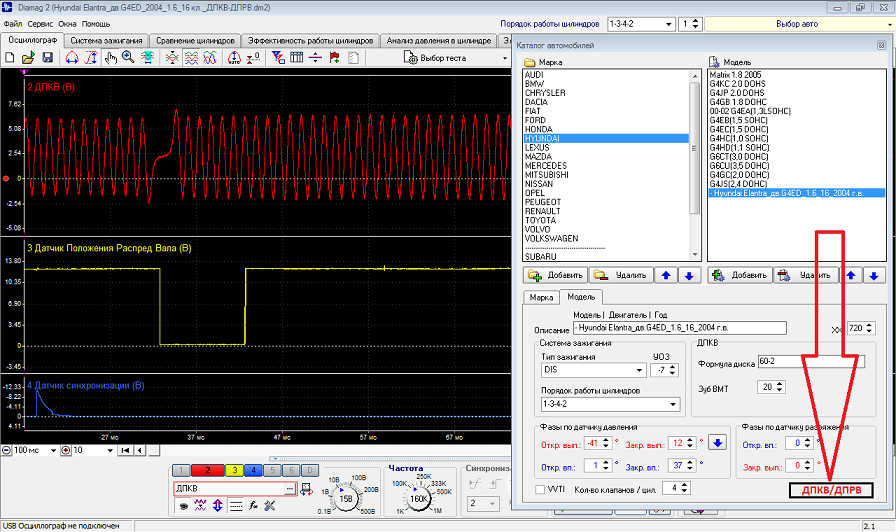The width and height of the screenshot is (896, 532).
Task: Move selected Марка up with arrow button
Action: (x=666, y=275)
